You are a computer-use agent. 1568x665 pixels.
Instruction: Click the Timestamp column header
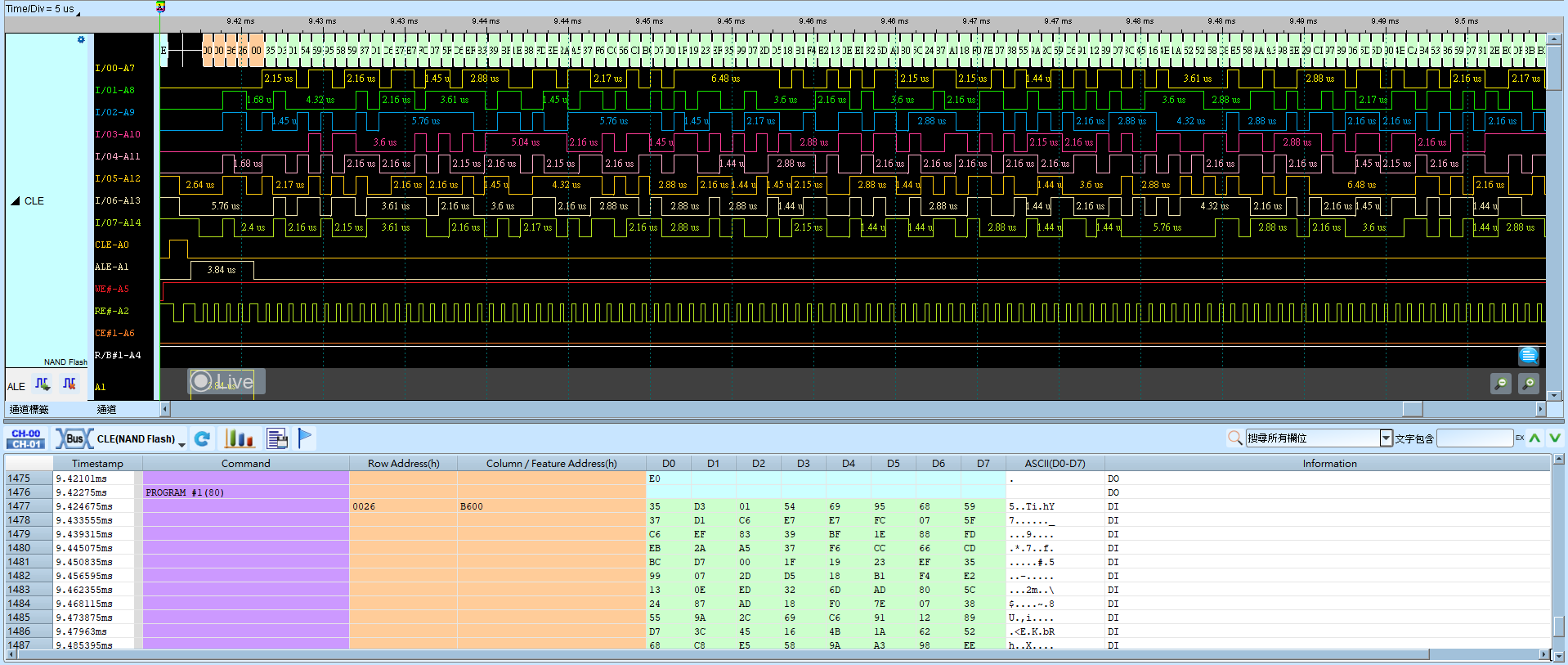[x=97, y=464]
